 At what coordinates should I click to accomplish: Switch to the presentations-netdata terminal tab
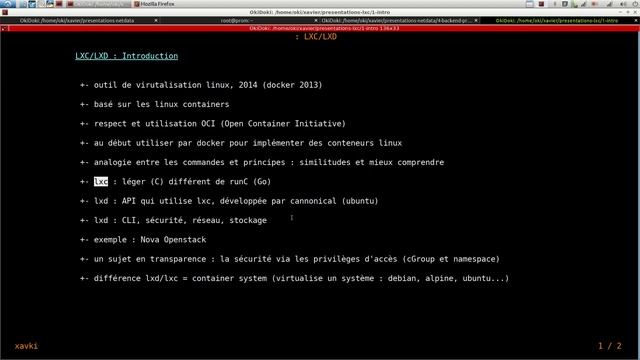pyautogui.click(x=77, y=20)
